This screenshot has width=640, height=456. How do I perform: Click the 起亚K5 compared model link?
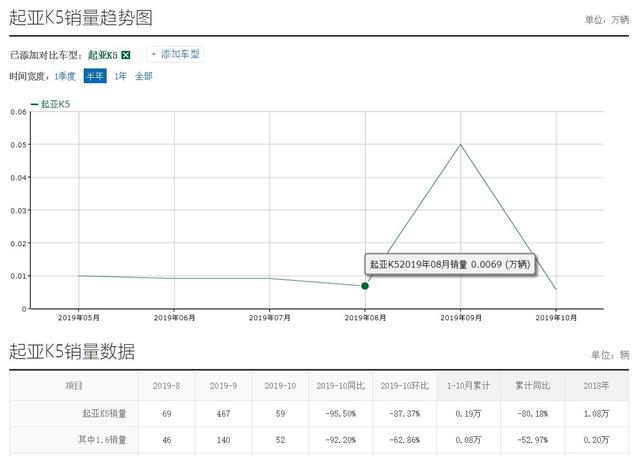tap(103, 55)
